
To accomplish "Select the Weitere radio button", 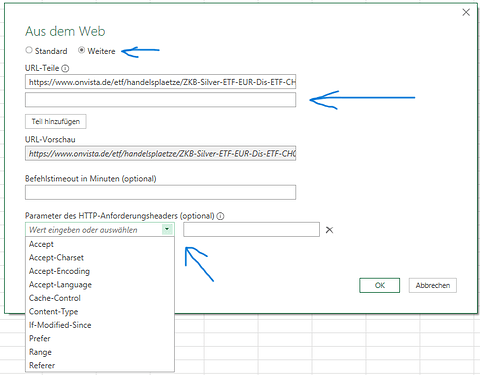I will (81, 50).
